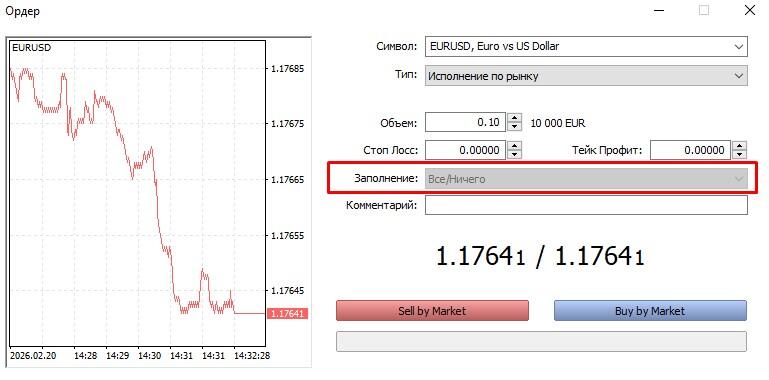This screenshot has height=380, width=769.
Task: Decrease volume with Объем down arrow
Action: (514, 127)
